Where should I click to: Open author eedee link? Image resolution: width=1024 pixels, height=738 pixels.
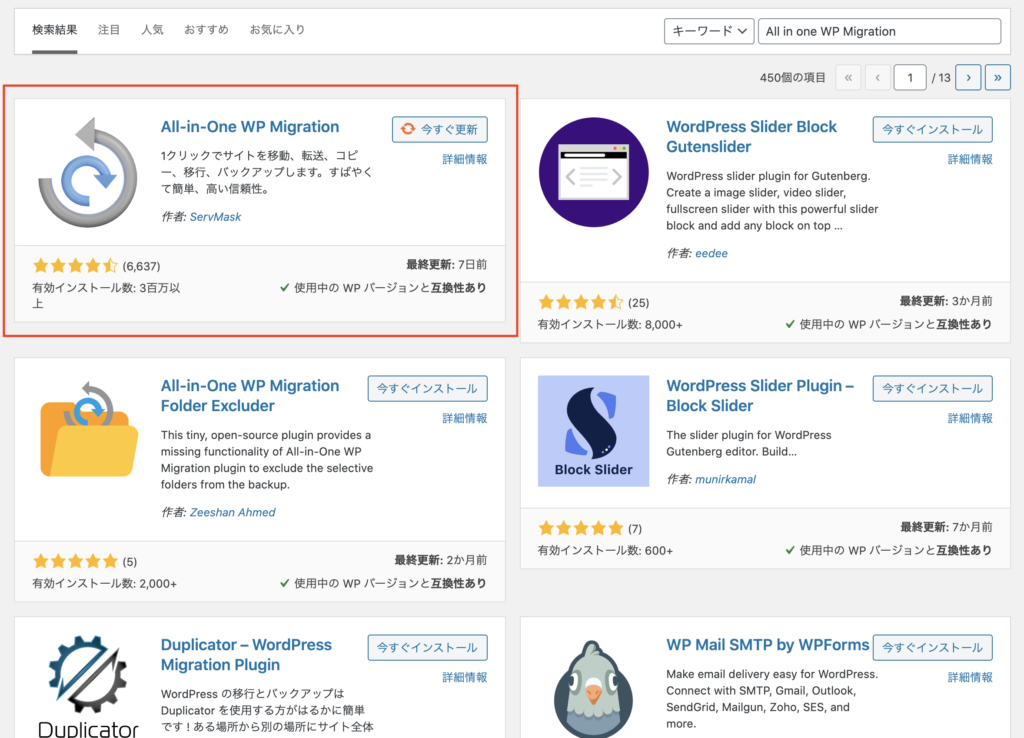click(x=711, y=253)
